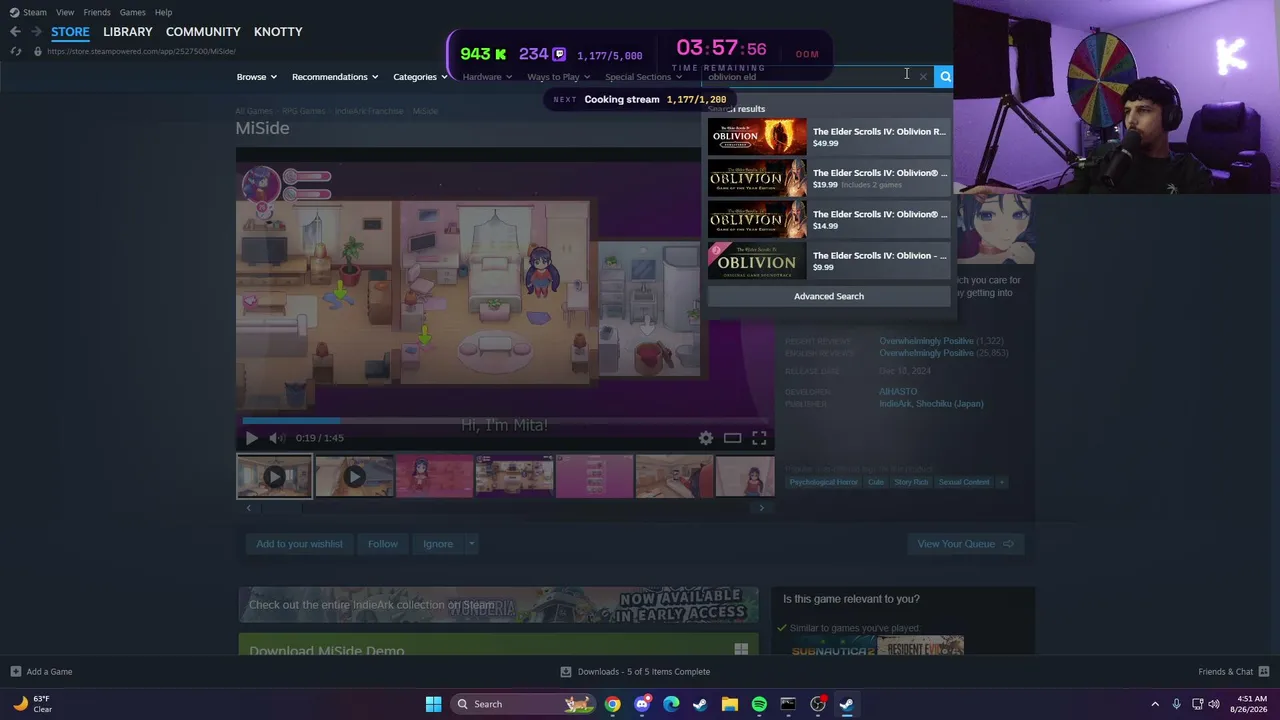
Task: Play the MiSide trailer video
Action: pyautogui.click(x=251, y=438)
